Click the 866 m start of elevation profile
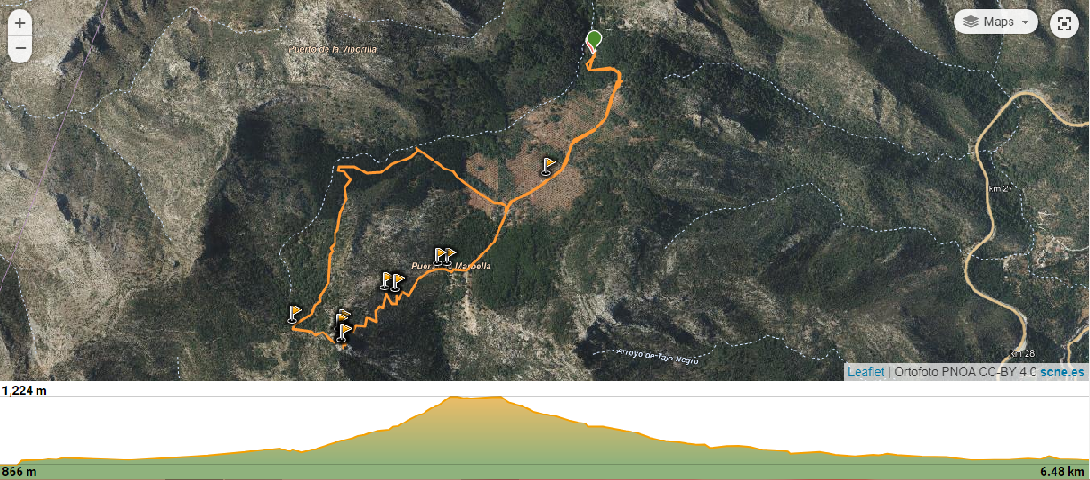The image size is (1090, 480). [19, 472]
